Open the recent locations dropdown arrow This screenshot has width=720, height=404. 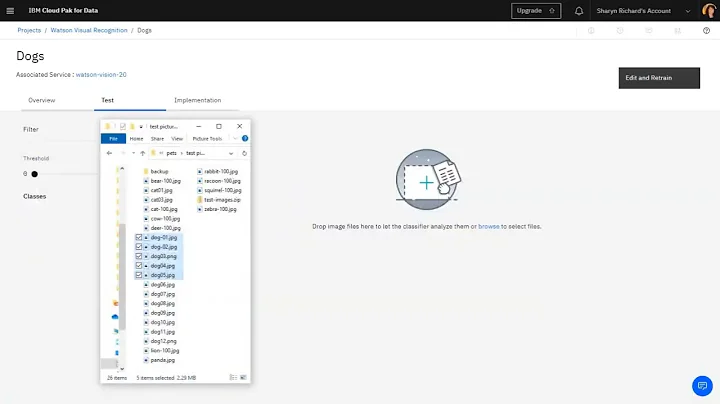(133, 153)
